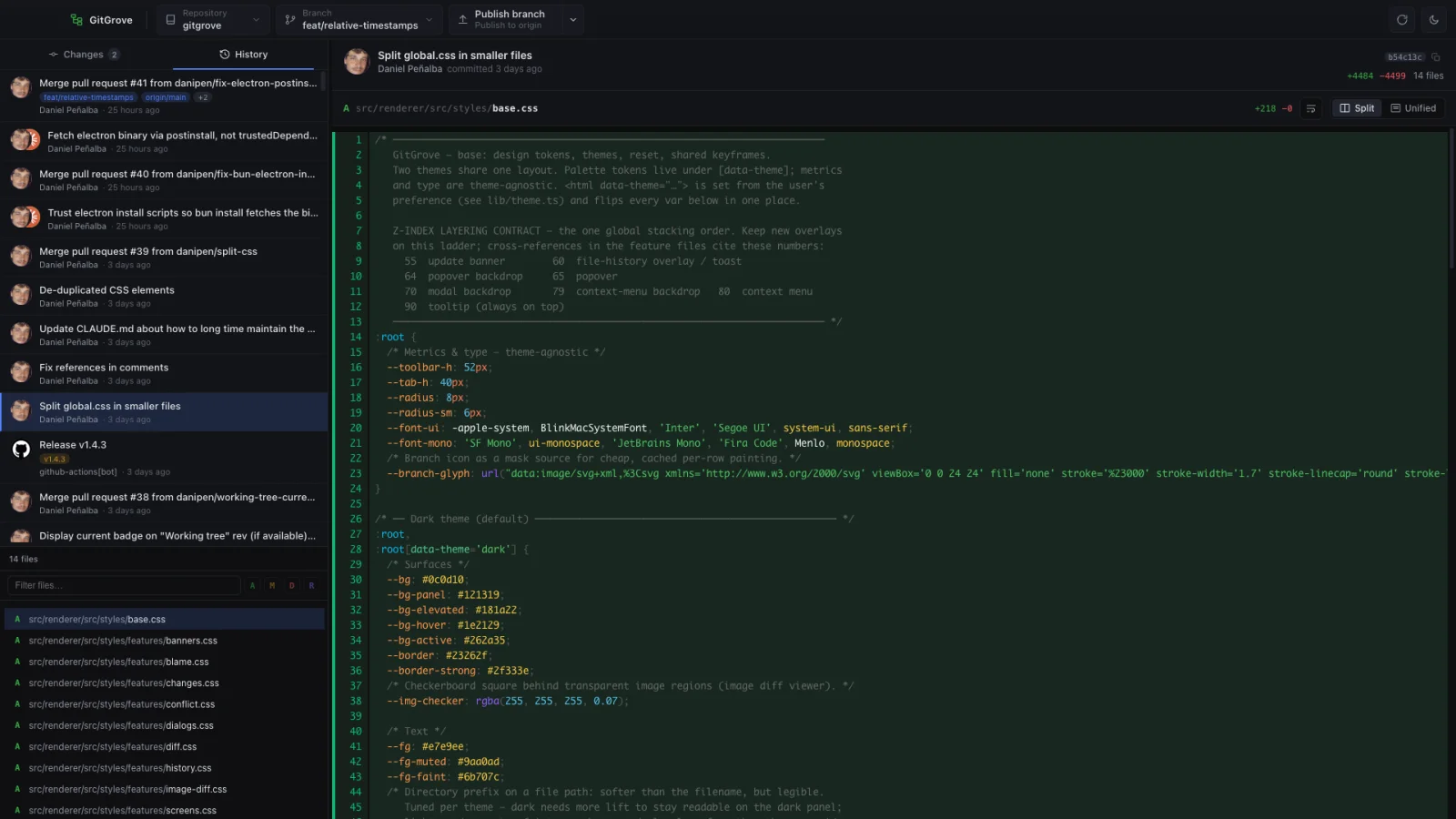Switch diff to Unified view
The height and width of the screenshot is (819, 1456).
click(1413, 108)
